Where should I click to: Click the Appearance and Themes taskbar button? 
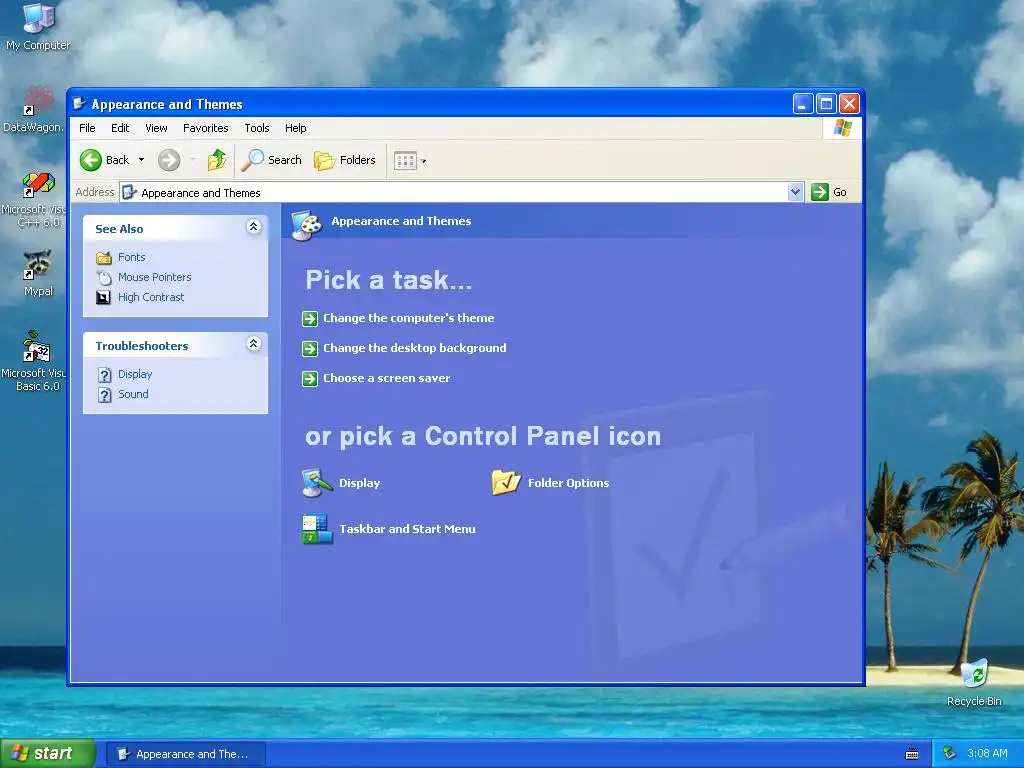185,754
